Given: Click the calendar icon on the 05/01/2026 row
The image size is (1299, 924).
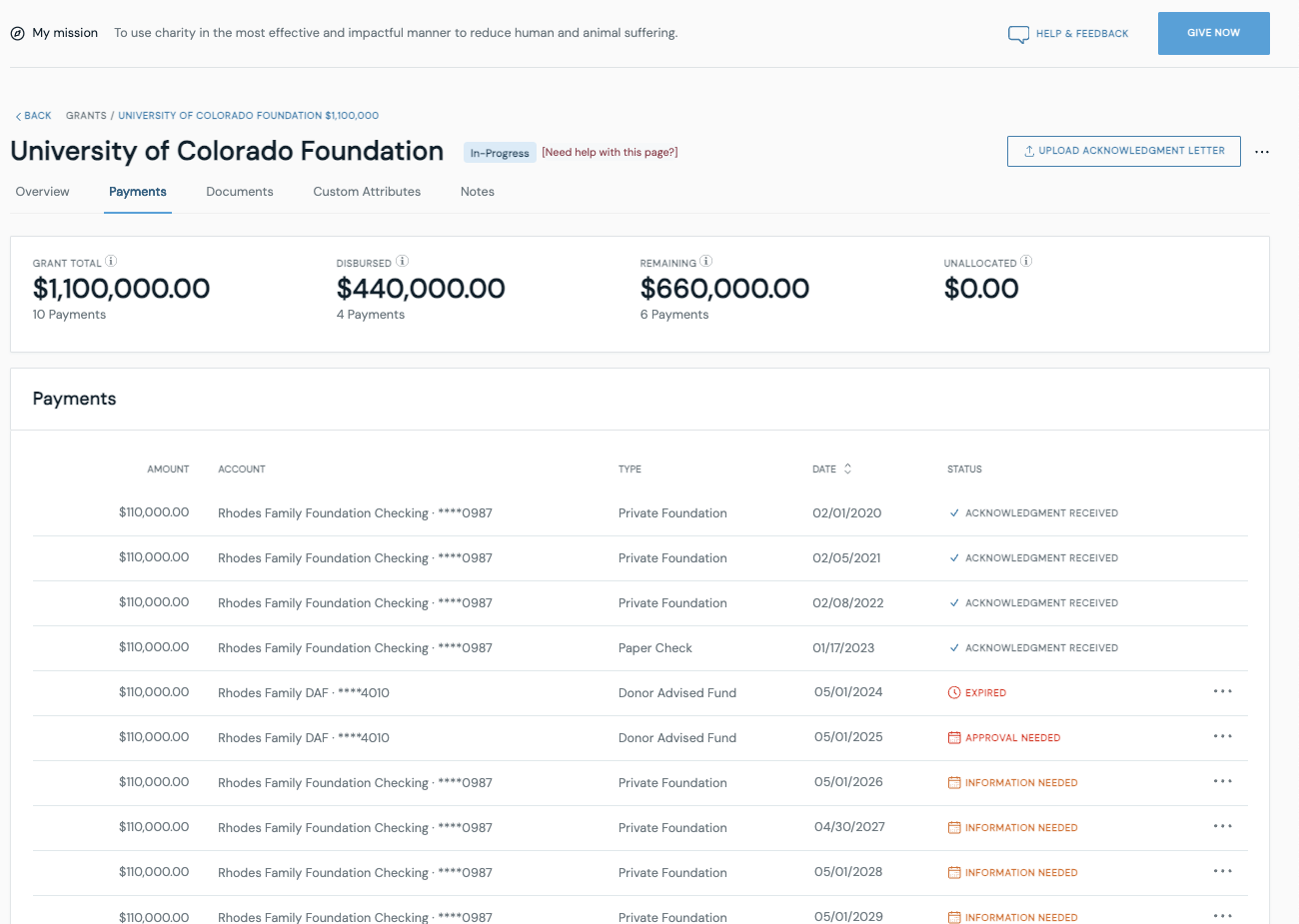Looking at the screenshot, I should point(954,782).
